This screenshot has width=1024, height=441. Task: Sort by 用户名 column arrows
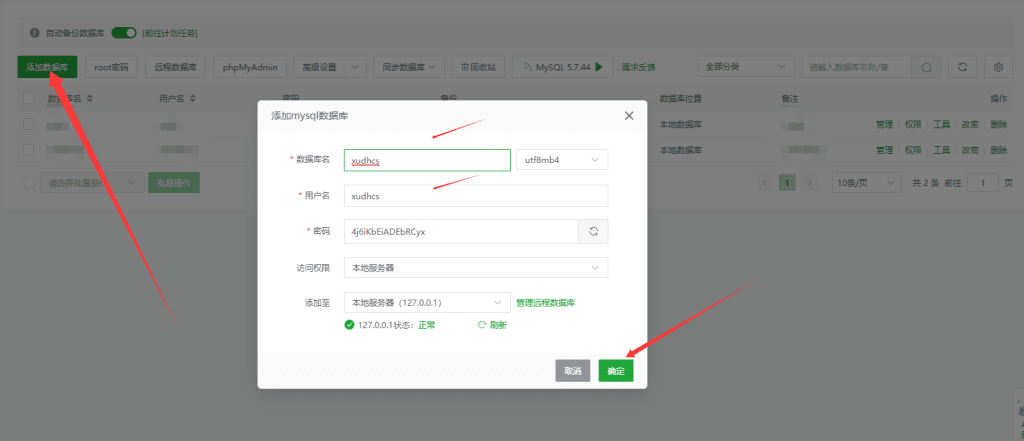pyautogui.click(x=193, y=99)
